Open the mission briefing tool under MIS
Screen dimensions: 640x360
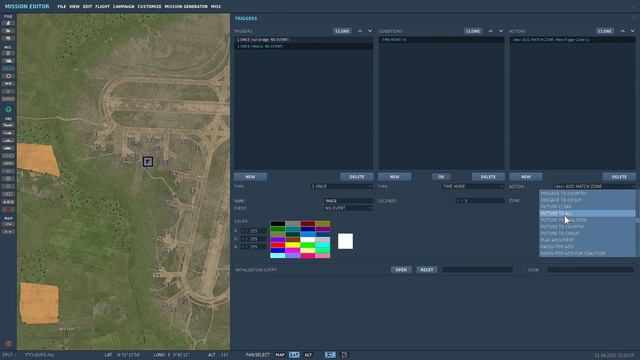point(8,53)
